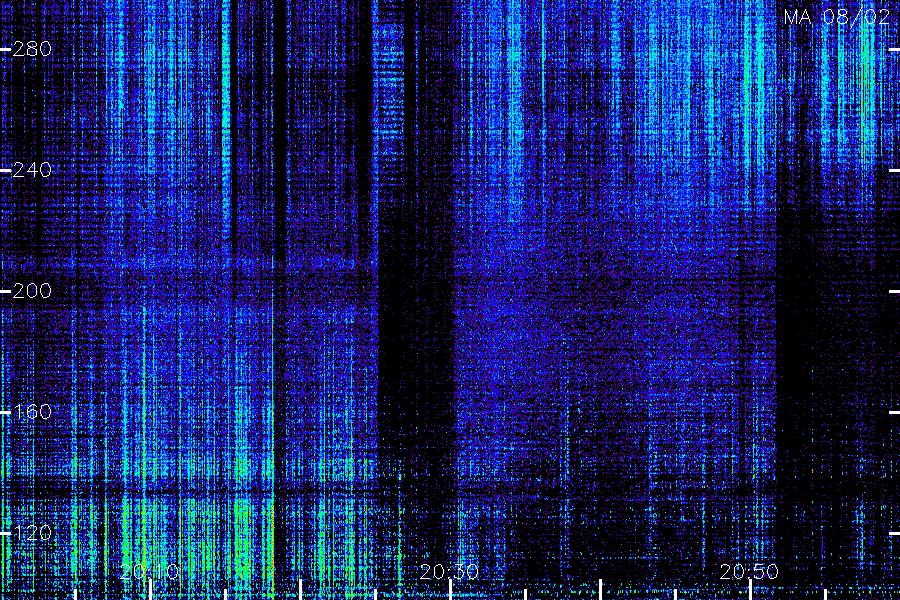Click the 20:50 time axis label

pos(749,572)
